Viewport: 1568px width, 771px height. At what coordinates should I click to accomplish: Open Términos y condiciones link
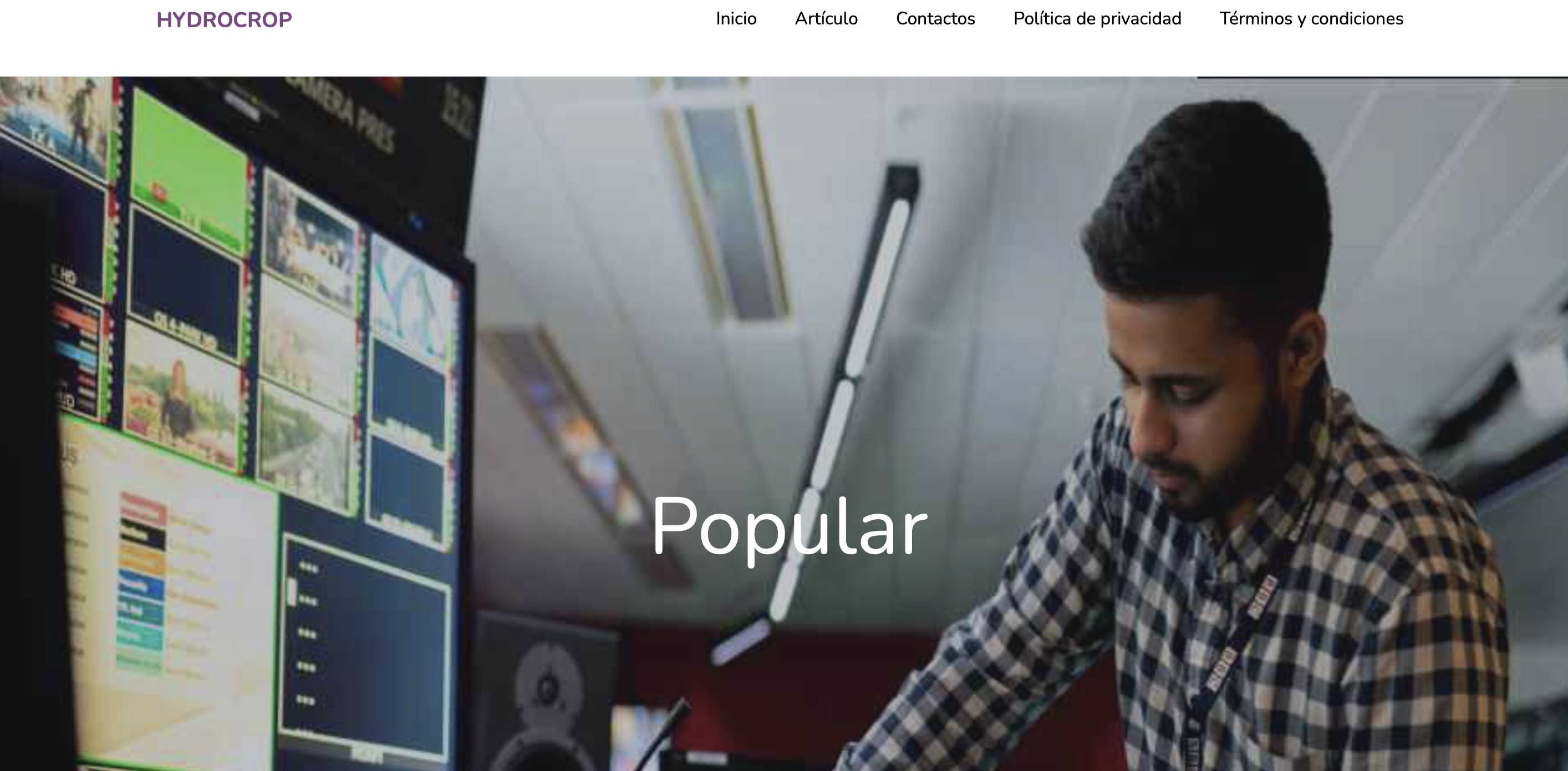[1311, 19]
